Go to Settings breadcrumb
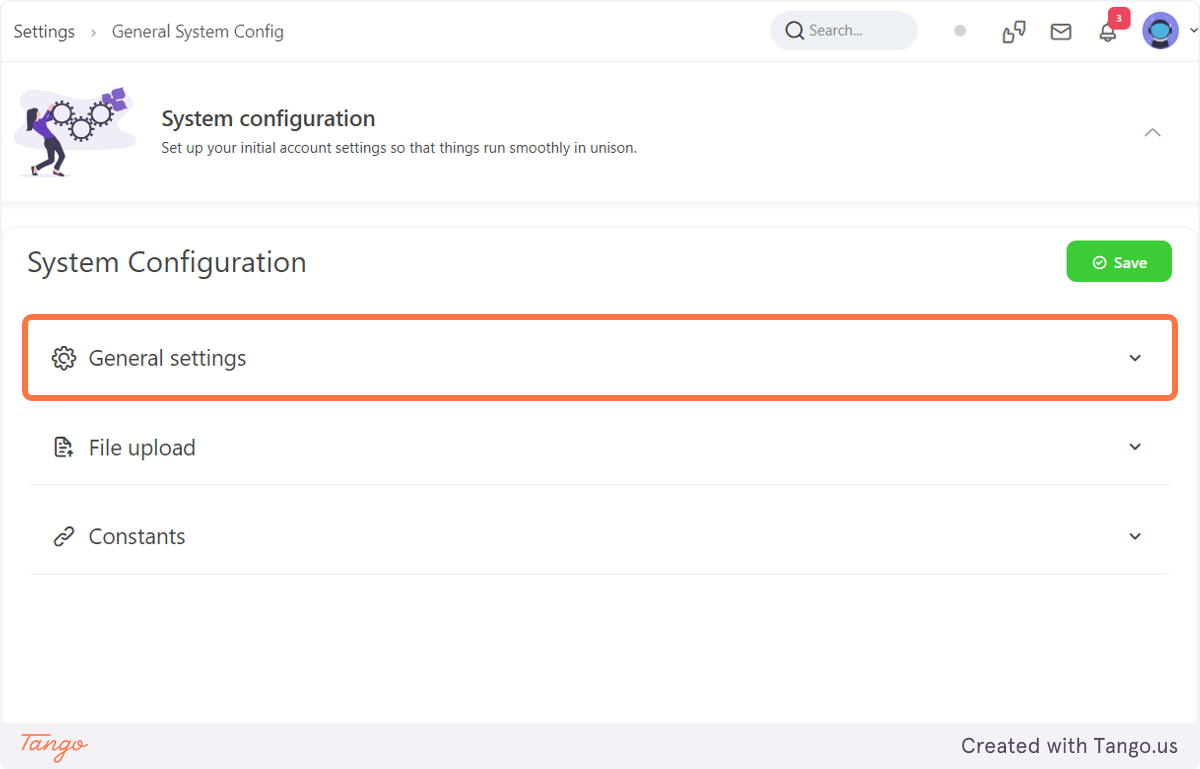The height and width of the screenshot is (769, 1200). pyautogui.click(x=44, y=32)
